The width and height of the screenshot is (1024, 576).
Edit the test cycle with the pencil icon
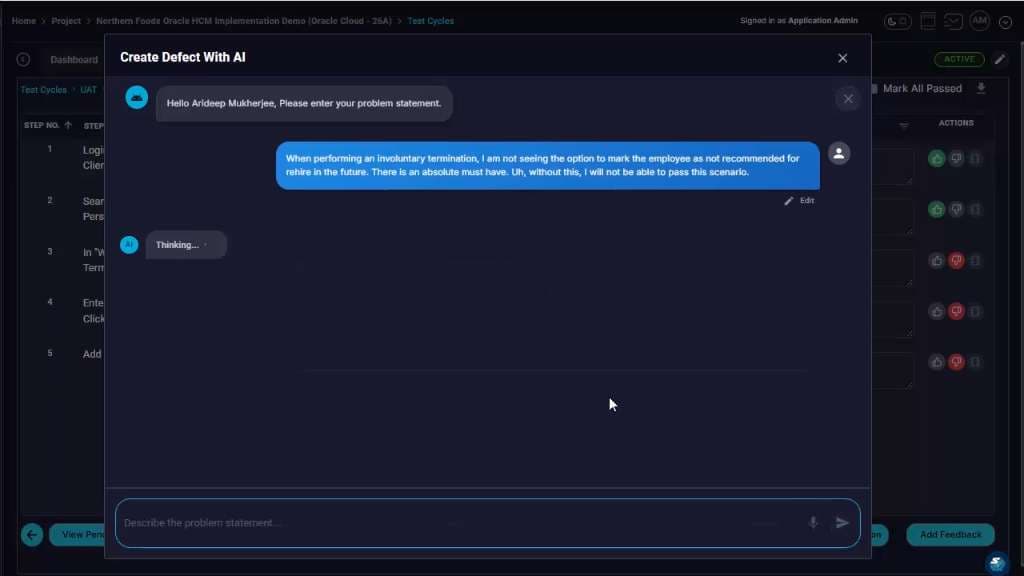pyautogui.click(x=1000, y=59)
